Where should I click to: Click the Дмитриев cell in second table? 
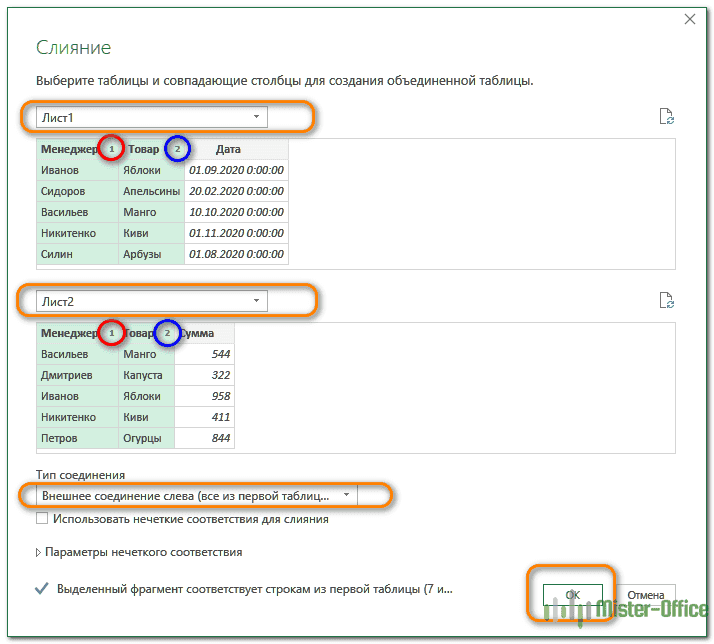(x=69, y=375)
